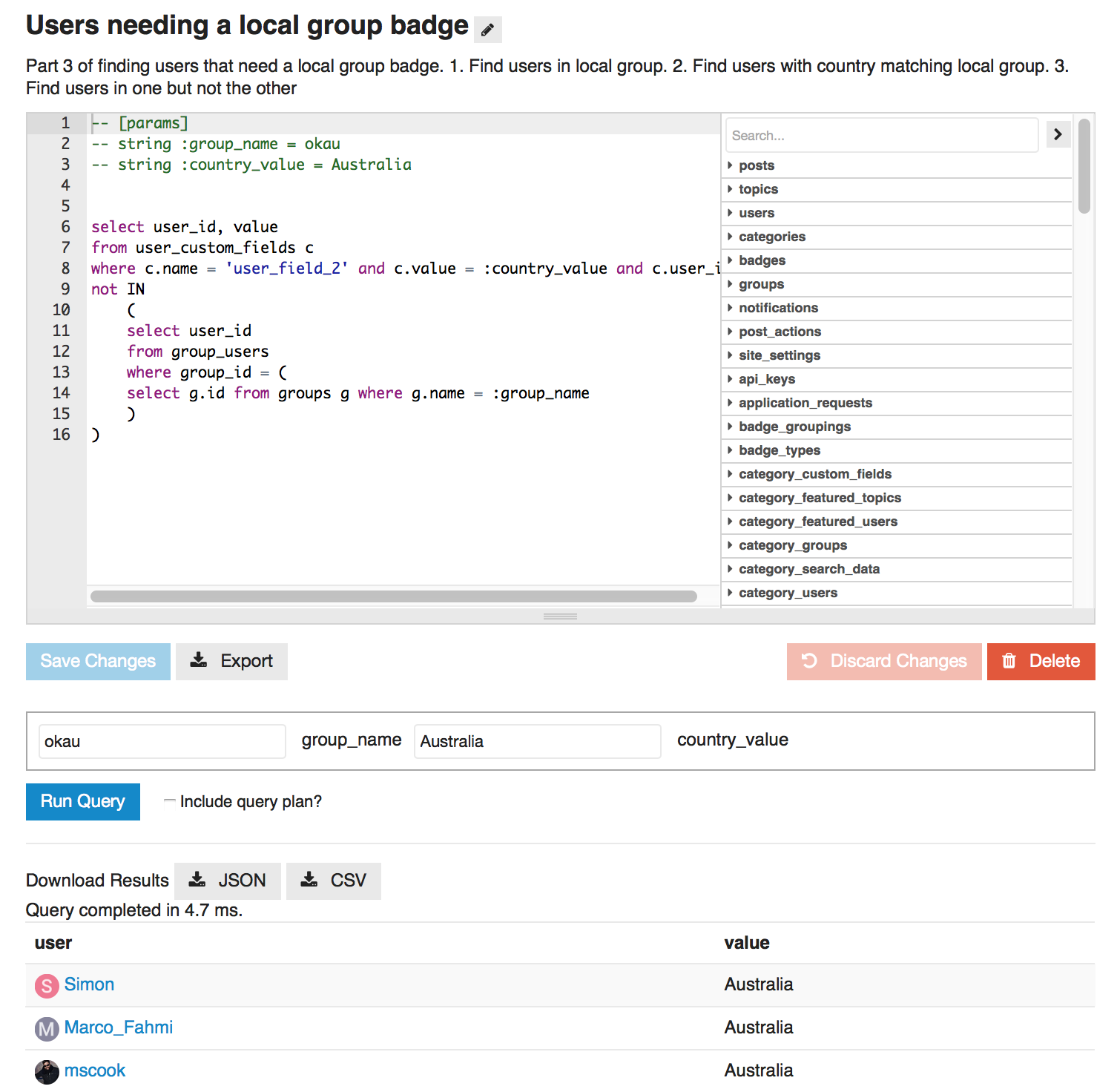
Task: Delete this query
Action: (x=1041, y=661)
